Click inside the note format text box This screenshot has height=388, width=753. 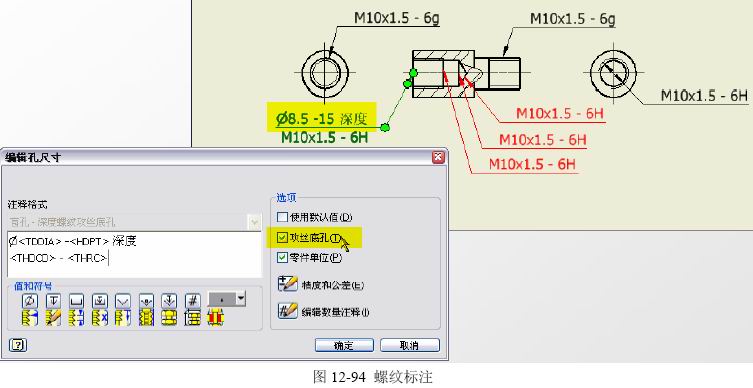[x=134, y=255]
